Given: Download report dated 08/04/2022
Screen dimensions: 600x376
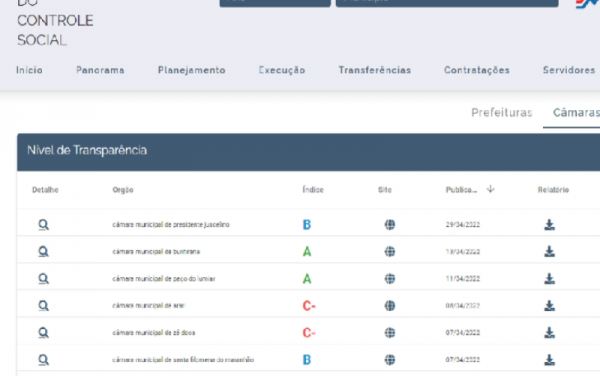Looking at the screenshot, I should [549, 306].
